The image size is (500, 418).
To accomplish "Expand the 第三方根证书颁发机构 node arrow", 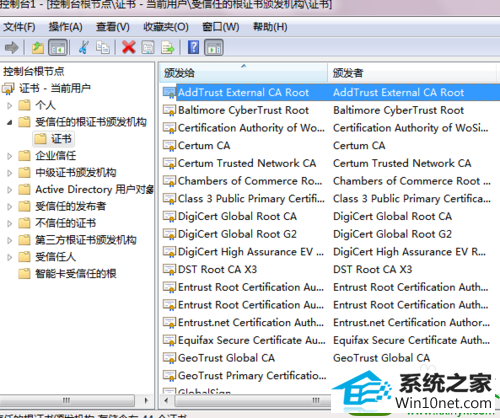I will [9, 240].
